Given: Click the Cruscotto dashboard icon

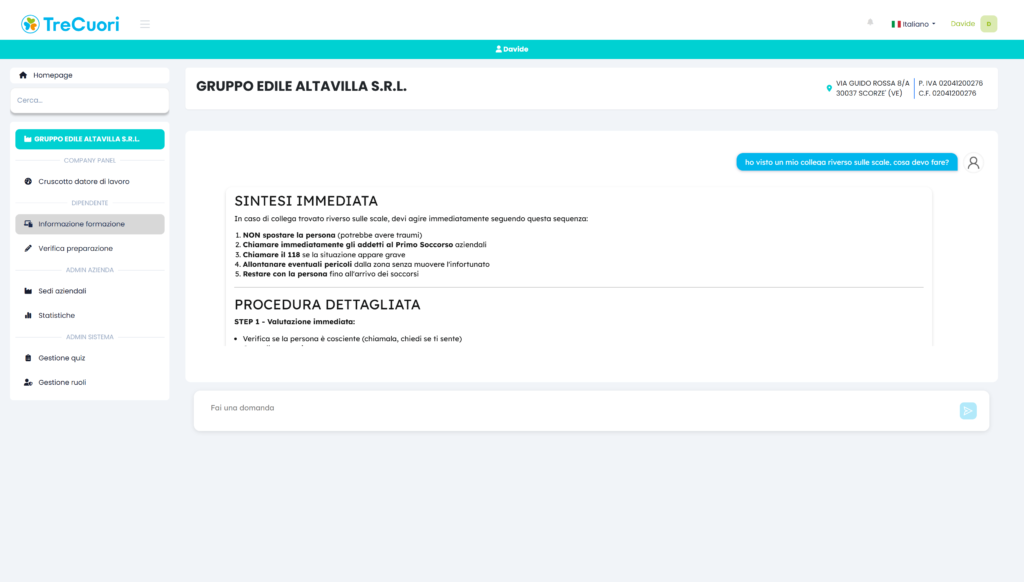Looking at the screenshot, I should 28,182.
